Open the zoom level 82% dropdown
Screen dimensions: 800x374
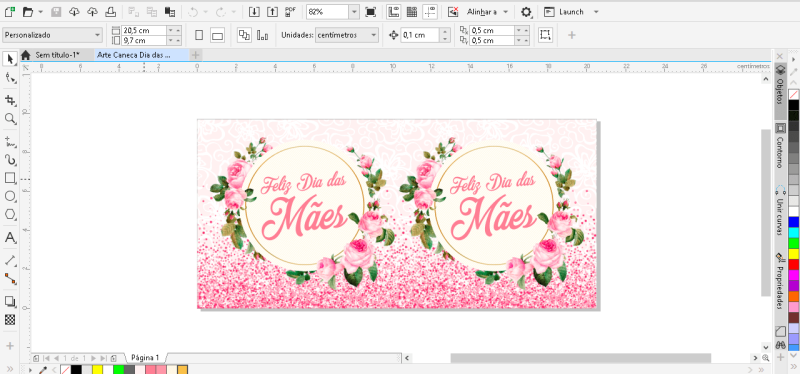click(354, 11)
